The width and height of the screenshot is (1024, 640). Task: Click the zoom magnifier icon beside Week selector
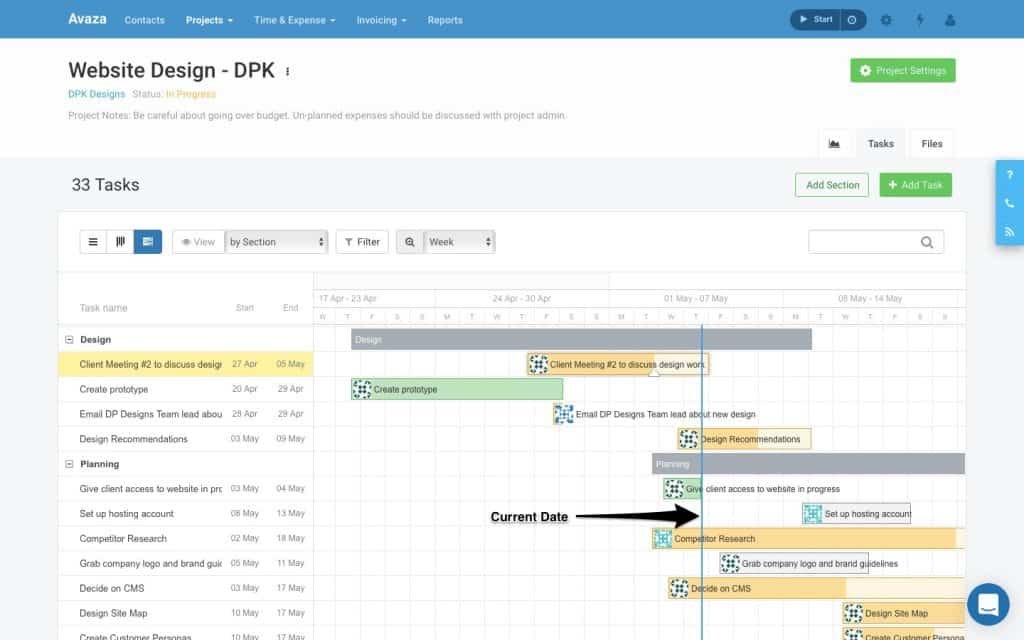pos(409,241)
